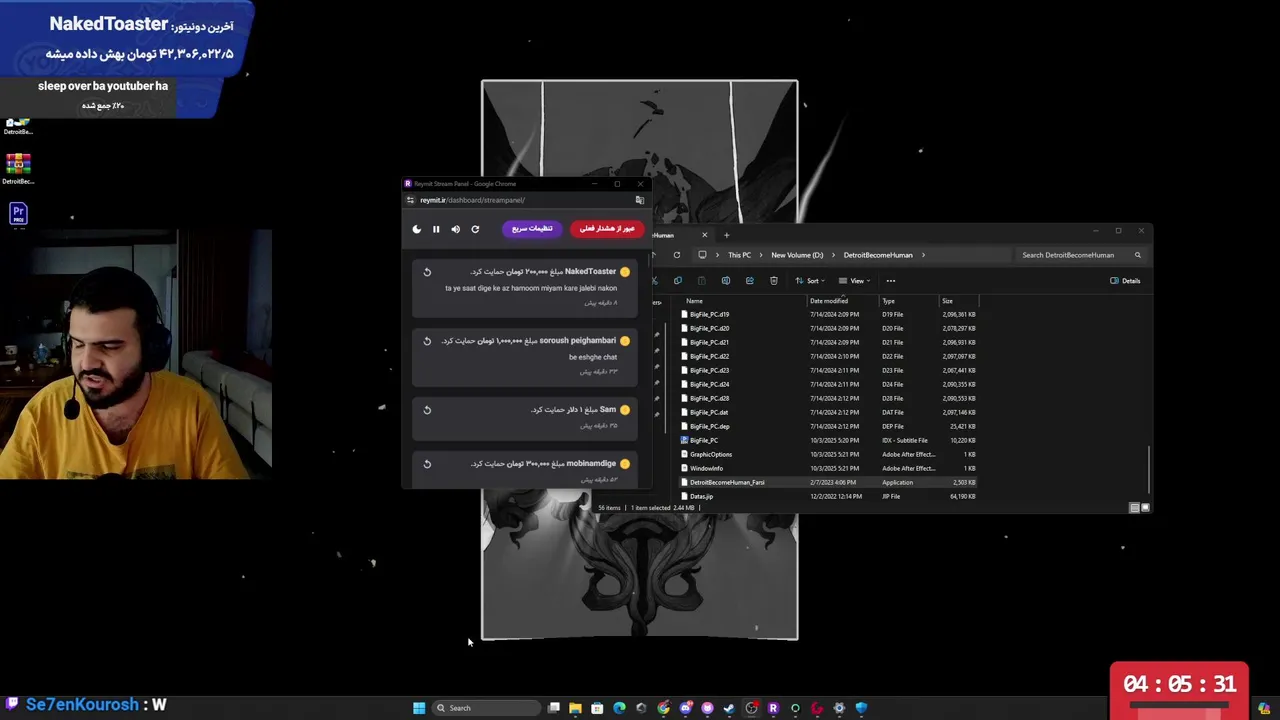Open Google Chrome from taskbar

coord(663,708)
